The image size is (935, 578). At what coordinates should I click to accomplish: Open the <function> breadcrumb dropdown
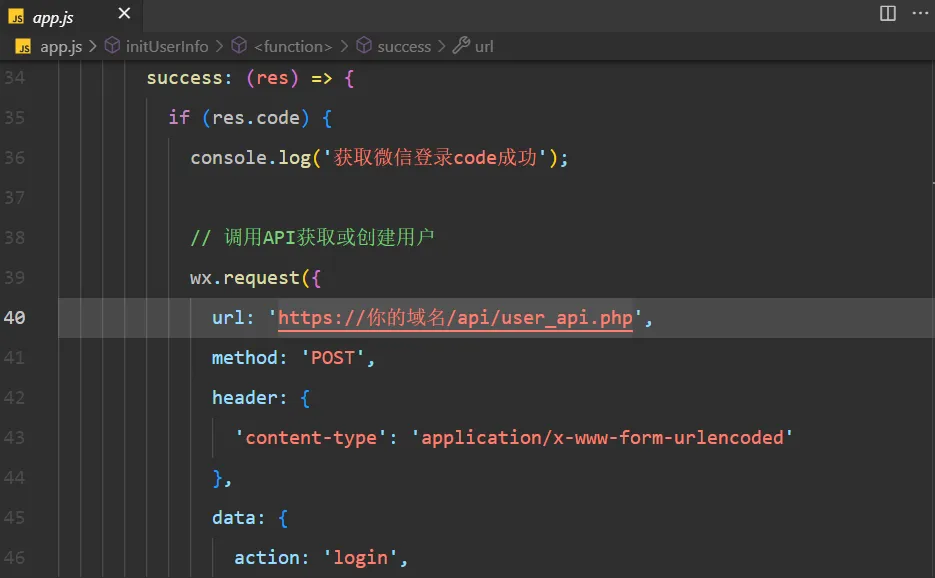click(293, 46)
